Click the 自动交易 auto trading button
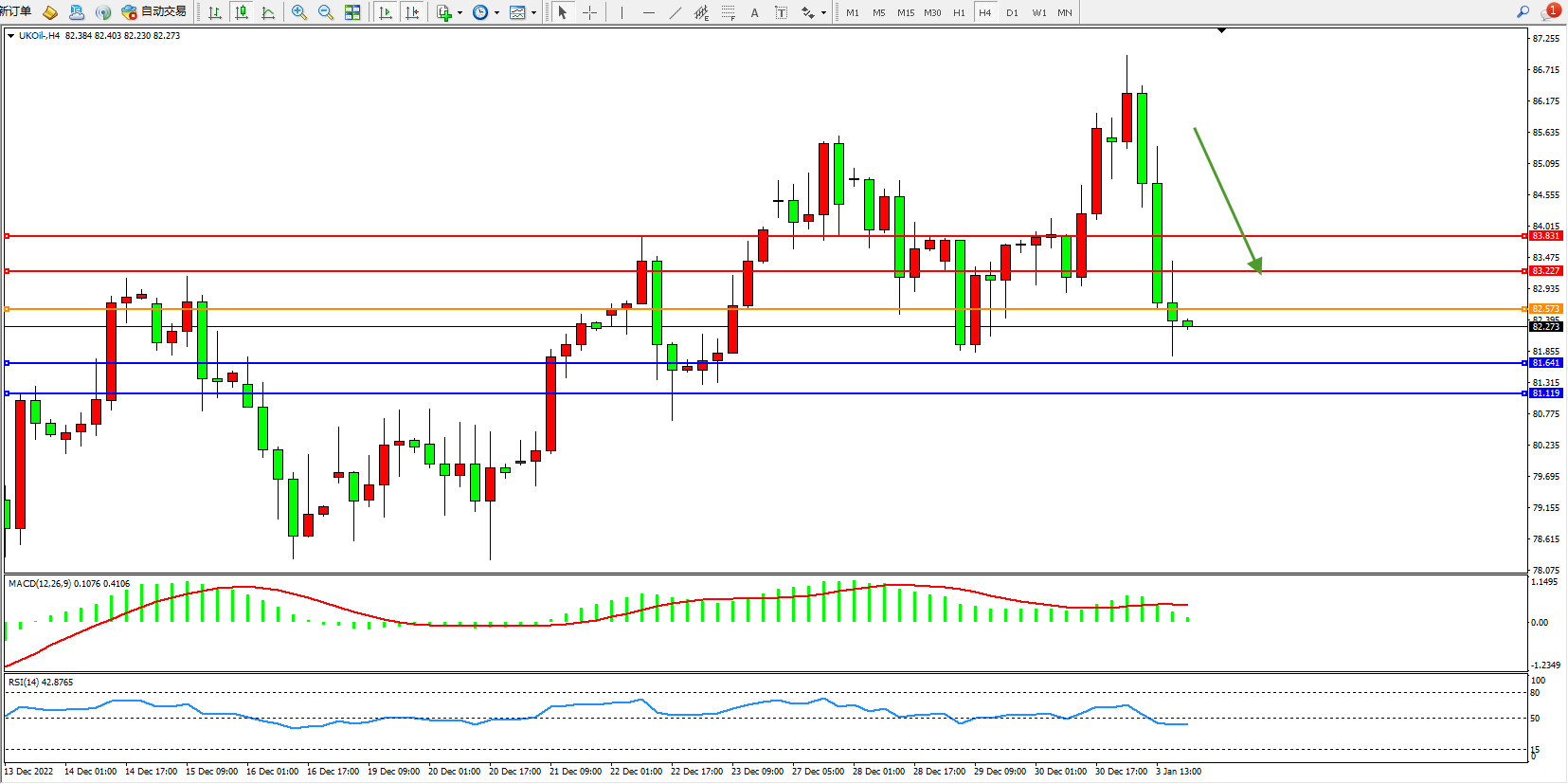The height and width of the screenshot is (784, 1568). 154,12
